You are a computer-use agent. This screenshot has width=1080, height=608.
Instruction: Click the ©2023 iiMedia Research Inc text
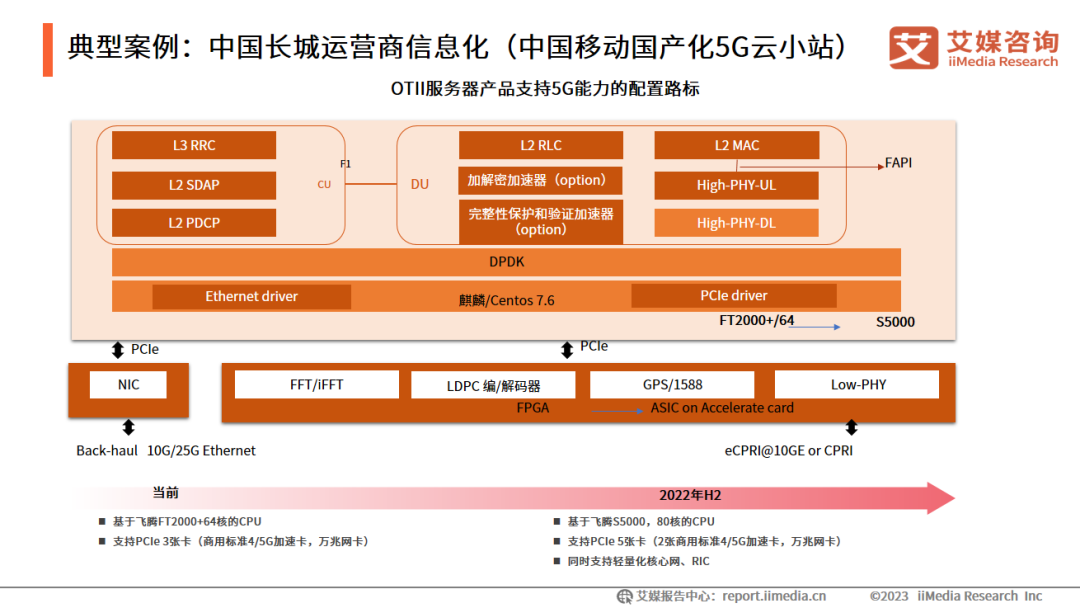tap(956, 596)
